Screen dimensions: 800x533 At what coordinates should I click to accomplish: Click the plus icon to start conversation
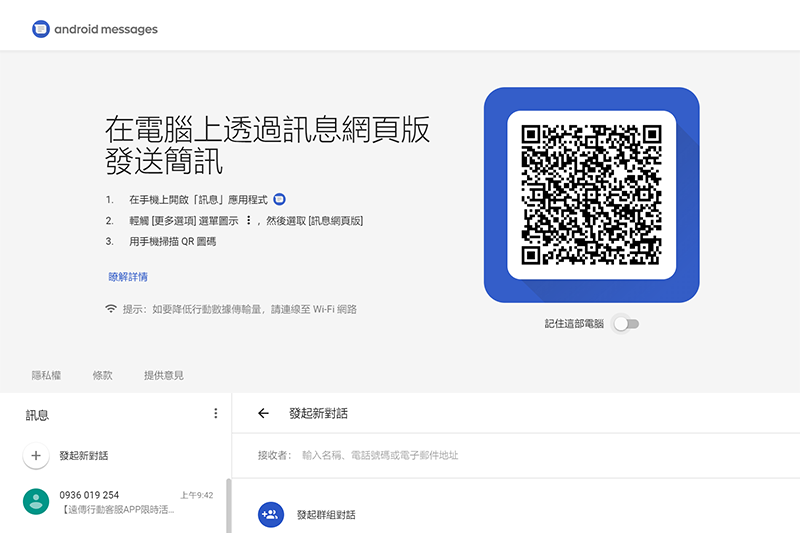click(36, 455)
